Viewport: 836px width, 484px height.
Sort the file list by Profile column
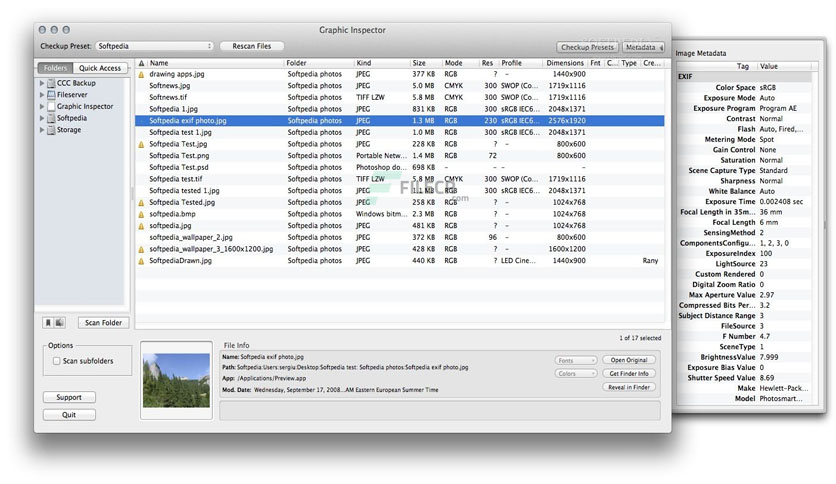[x=520, y=63]
